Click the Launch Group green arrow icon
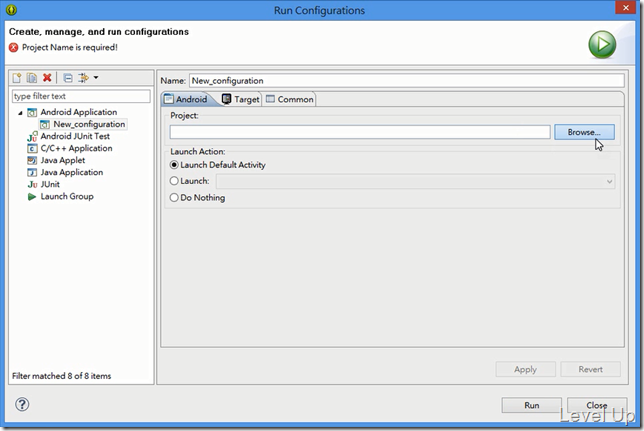 (32, 196)
